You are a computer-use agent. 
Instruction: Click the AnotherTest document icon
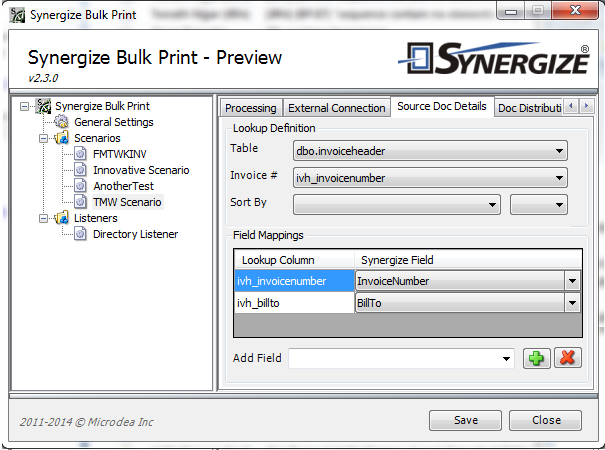[80, 186]
